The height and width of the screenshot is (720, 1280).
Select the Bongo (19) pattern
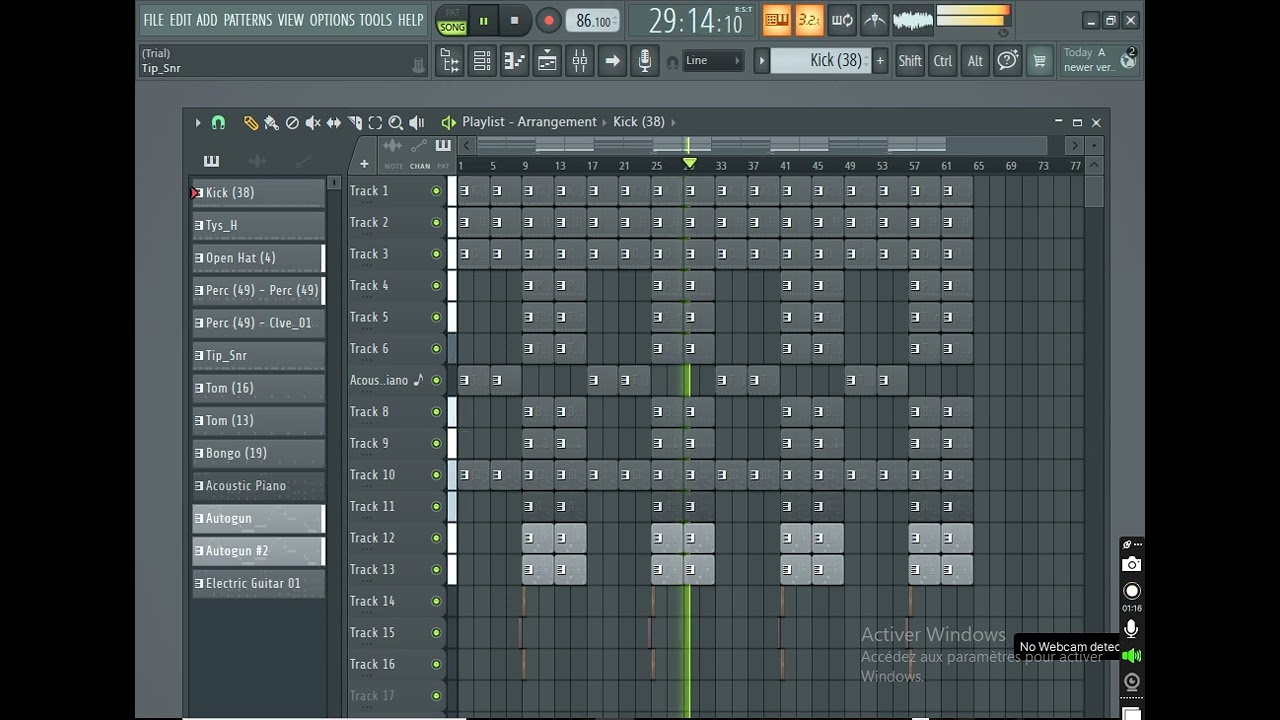tap(258, 453)
